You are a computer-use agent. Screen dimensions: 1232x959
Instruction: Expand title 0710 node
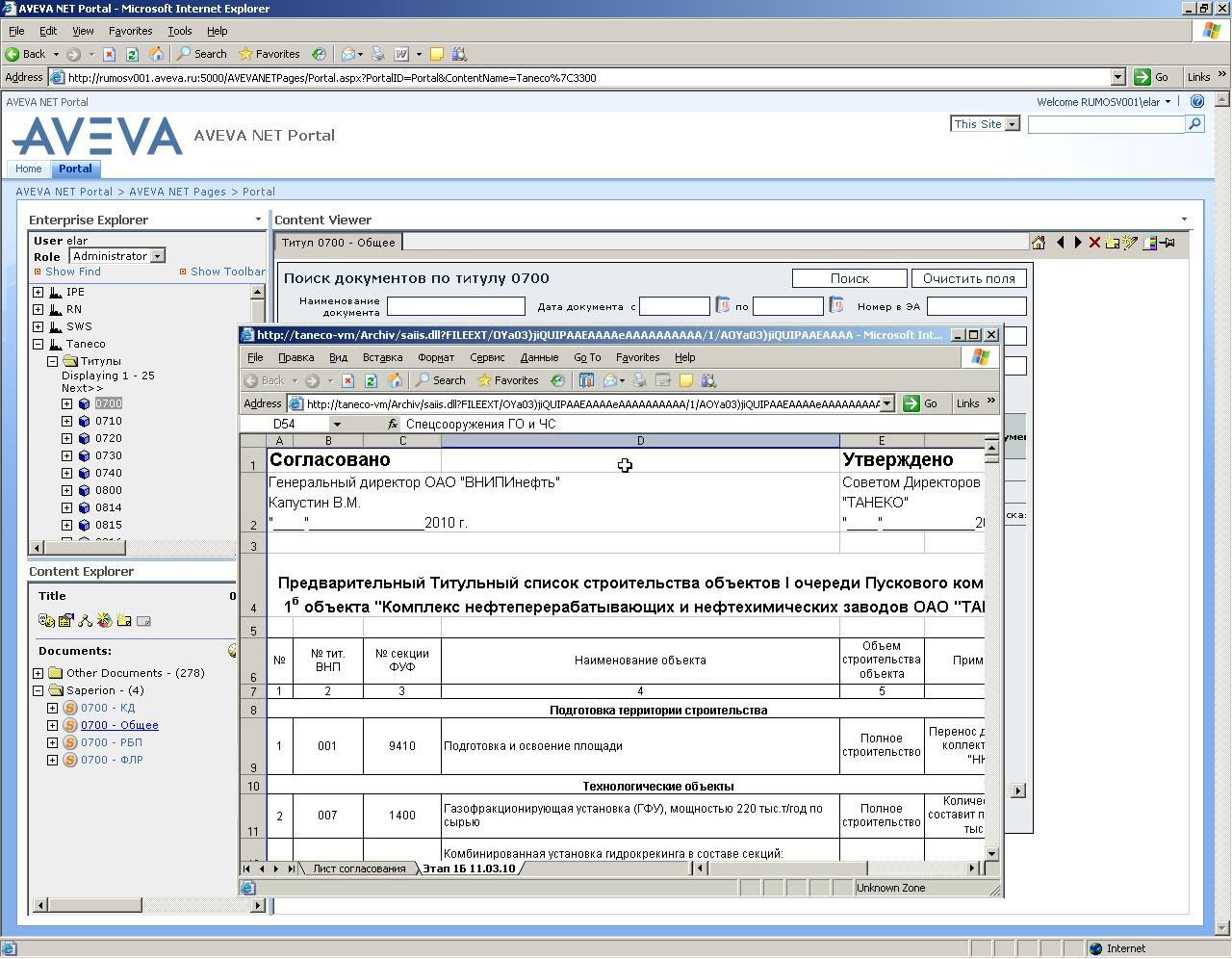point(67,421)
